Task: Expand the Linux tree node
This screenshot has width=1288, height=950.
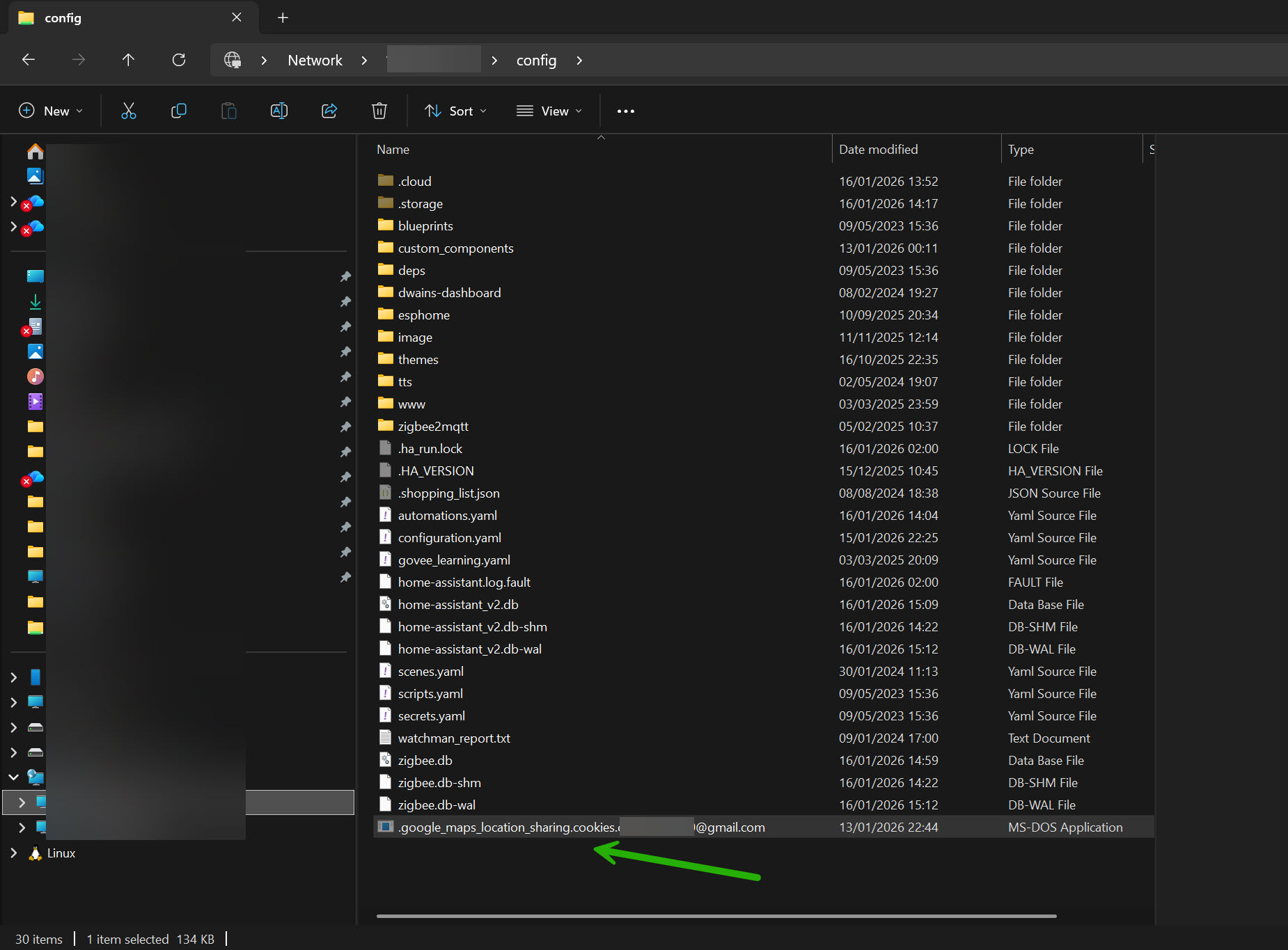Action: (x=14, y=853)
